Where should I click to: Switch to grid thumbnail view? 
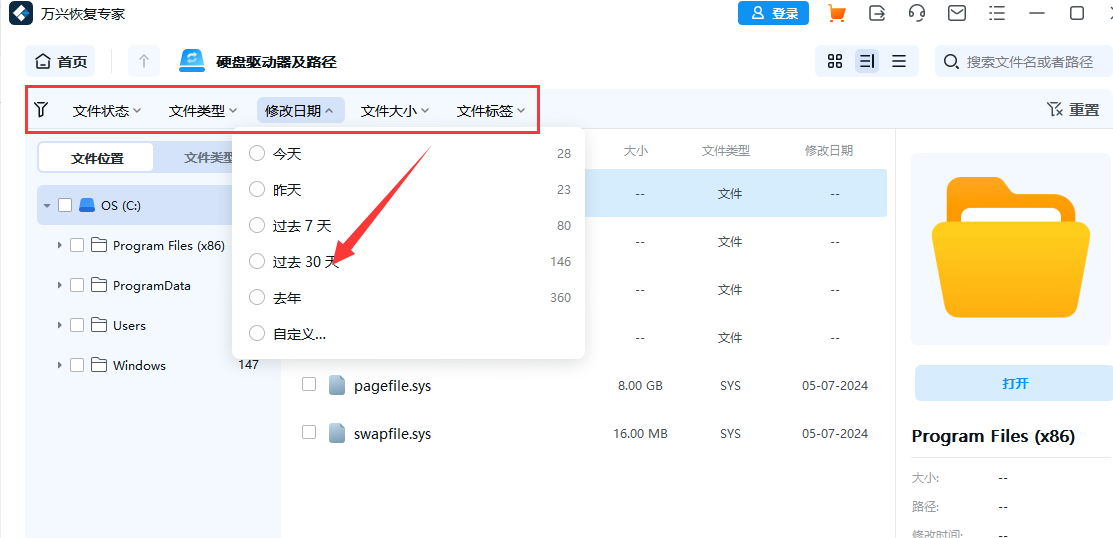835,61
